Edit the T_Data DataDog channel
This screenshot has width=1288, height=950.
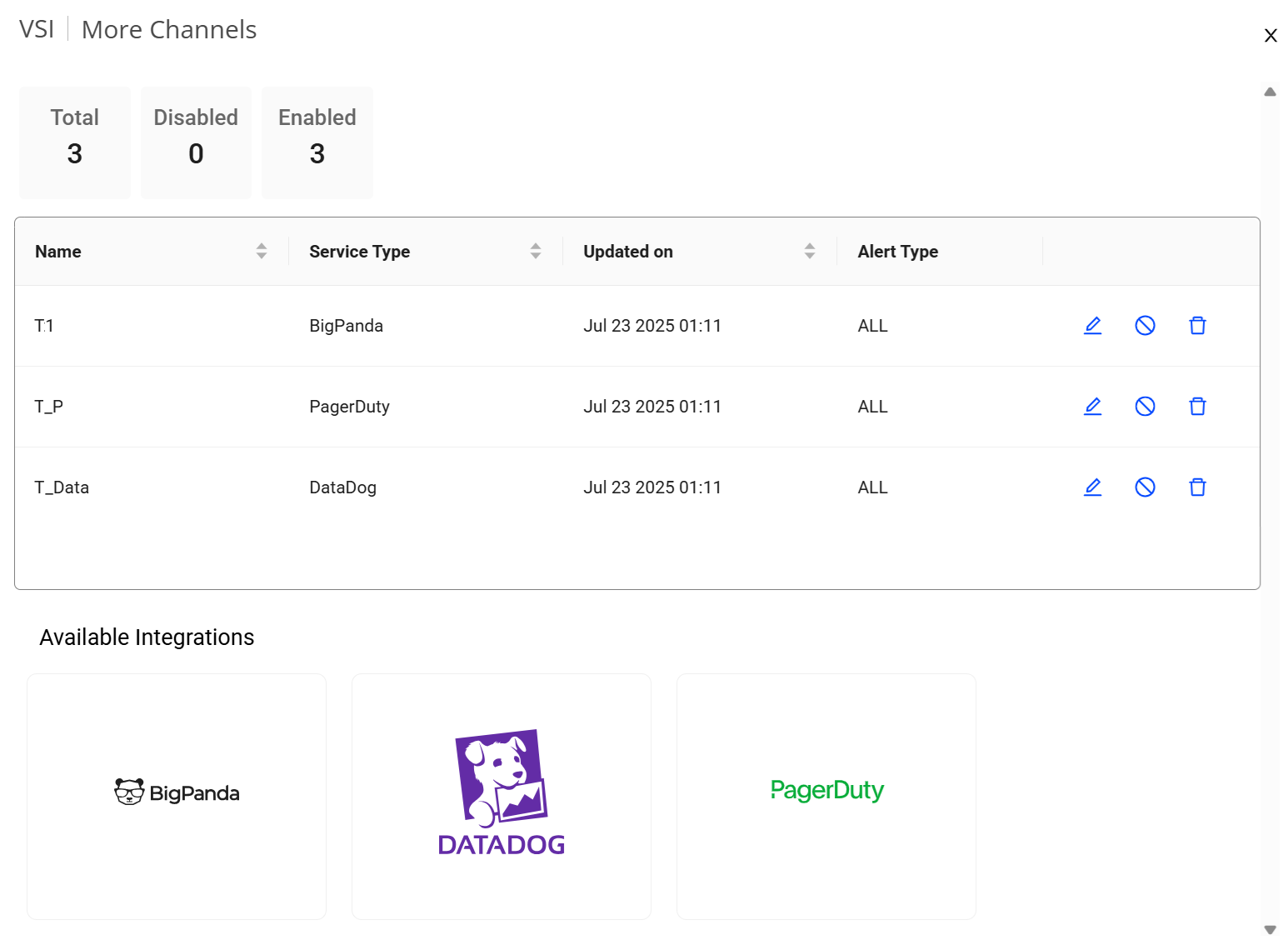tap(1092, 487)
